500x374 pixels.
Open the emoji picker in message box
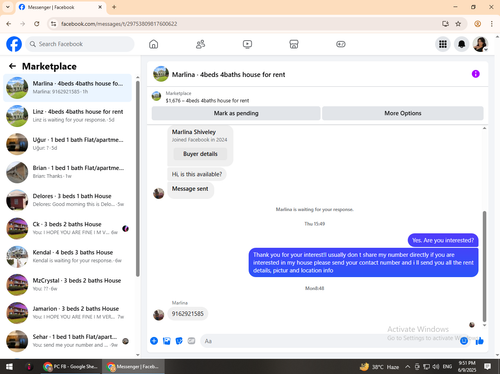click(x=464, y=341)
